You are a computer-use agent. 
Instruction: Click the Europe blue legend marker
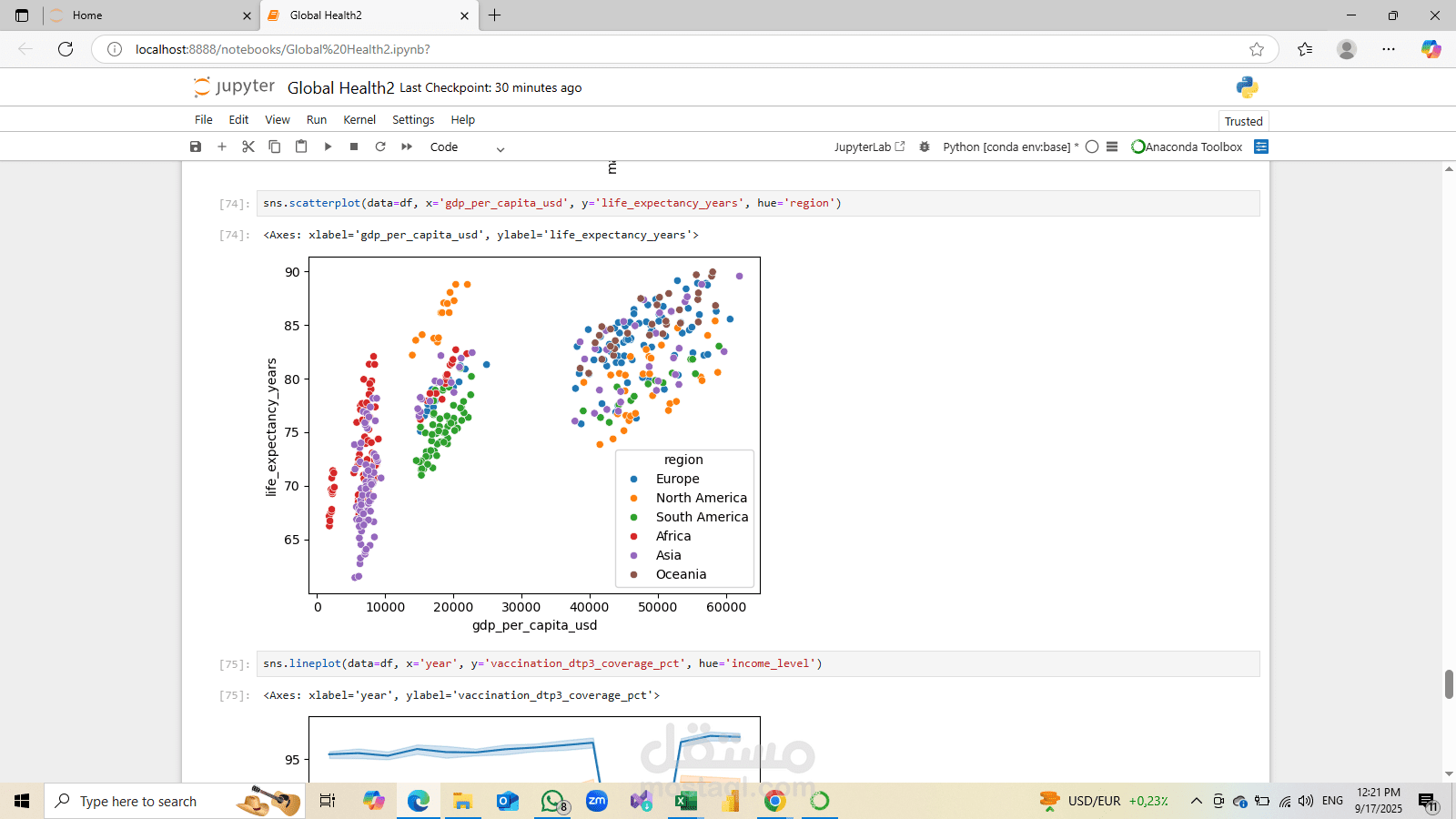click(x=634, y=479)
